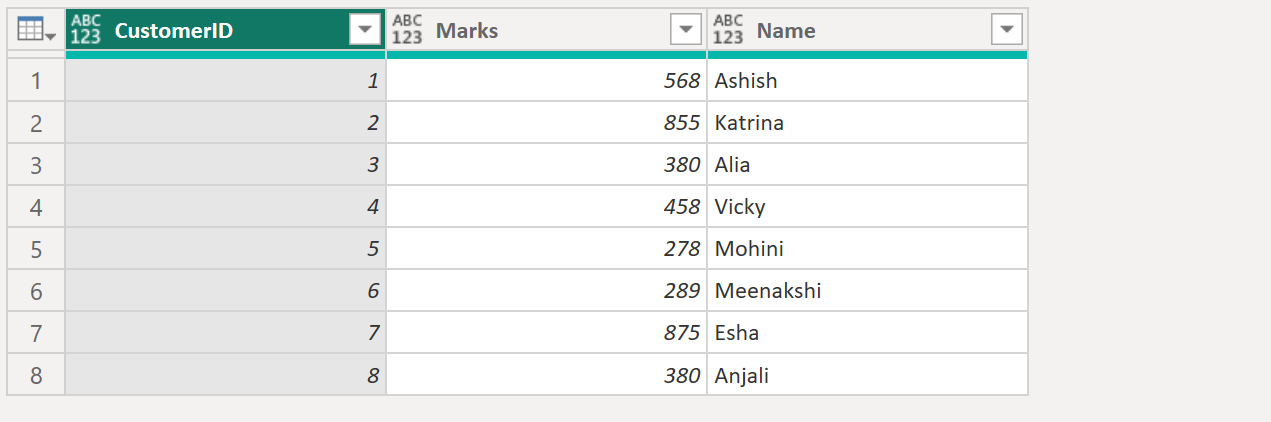
Task: Select row number 5
Action: point(36,249)
